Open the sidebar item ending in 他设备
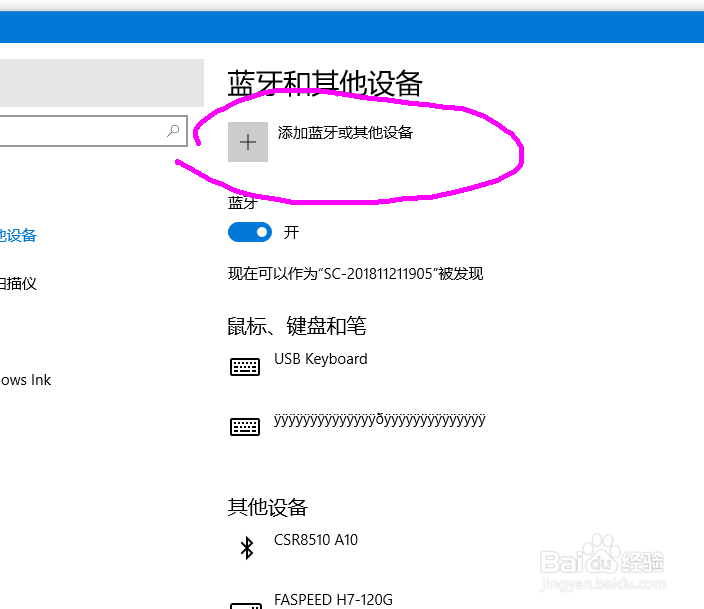The image size is (704, 609). 18,235
